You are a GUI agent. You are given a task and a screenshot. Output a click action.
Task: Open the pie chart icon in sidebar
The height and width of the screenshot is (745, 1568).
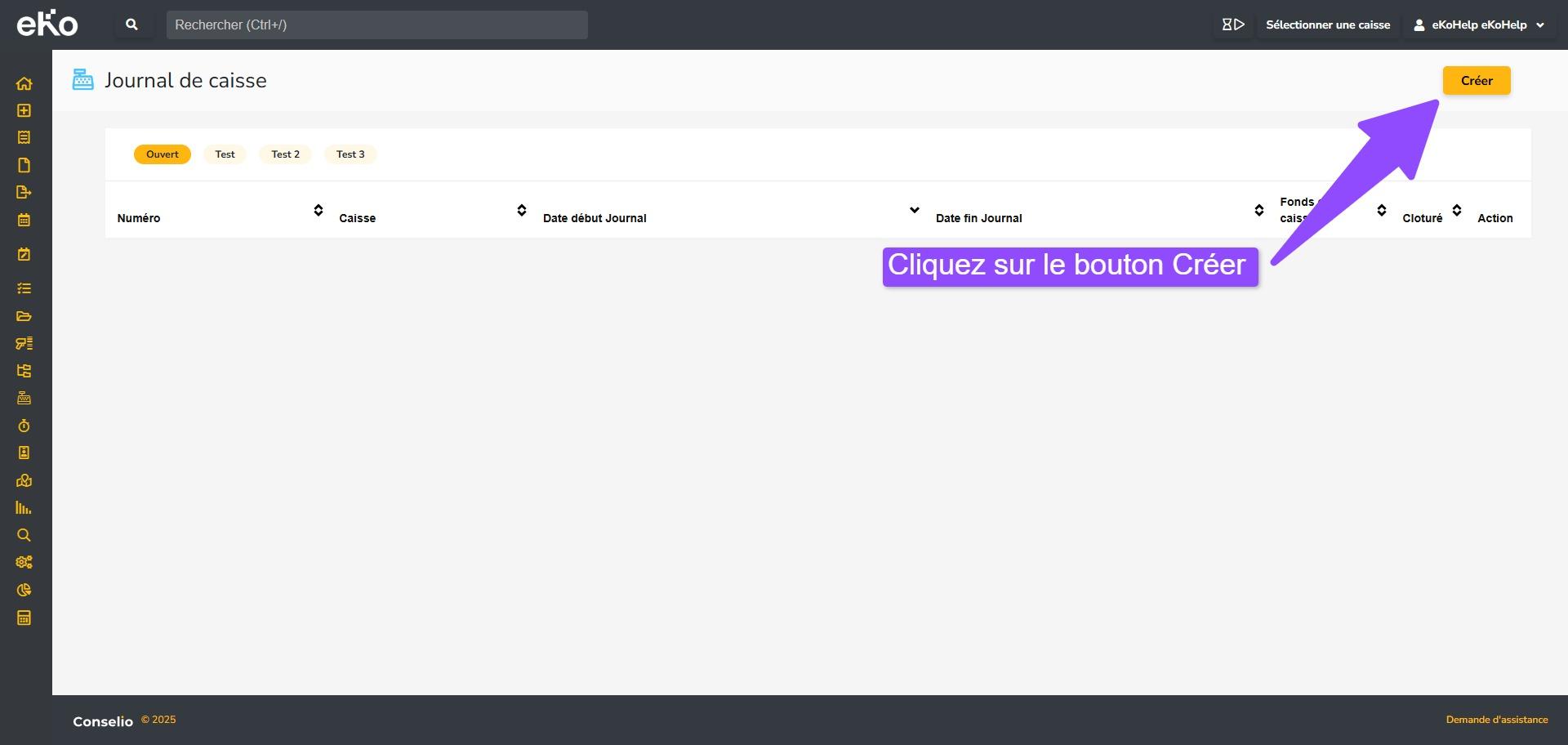(24, 590)
